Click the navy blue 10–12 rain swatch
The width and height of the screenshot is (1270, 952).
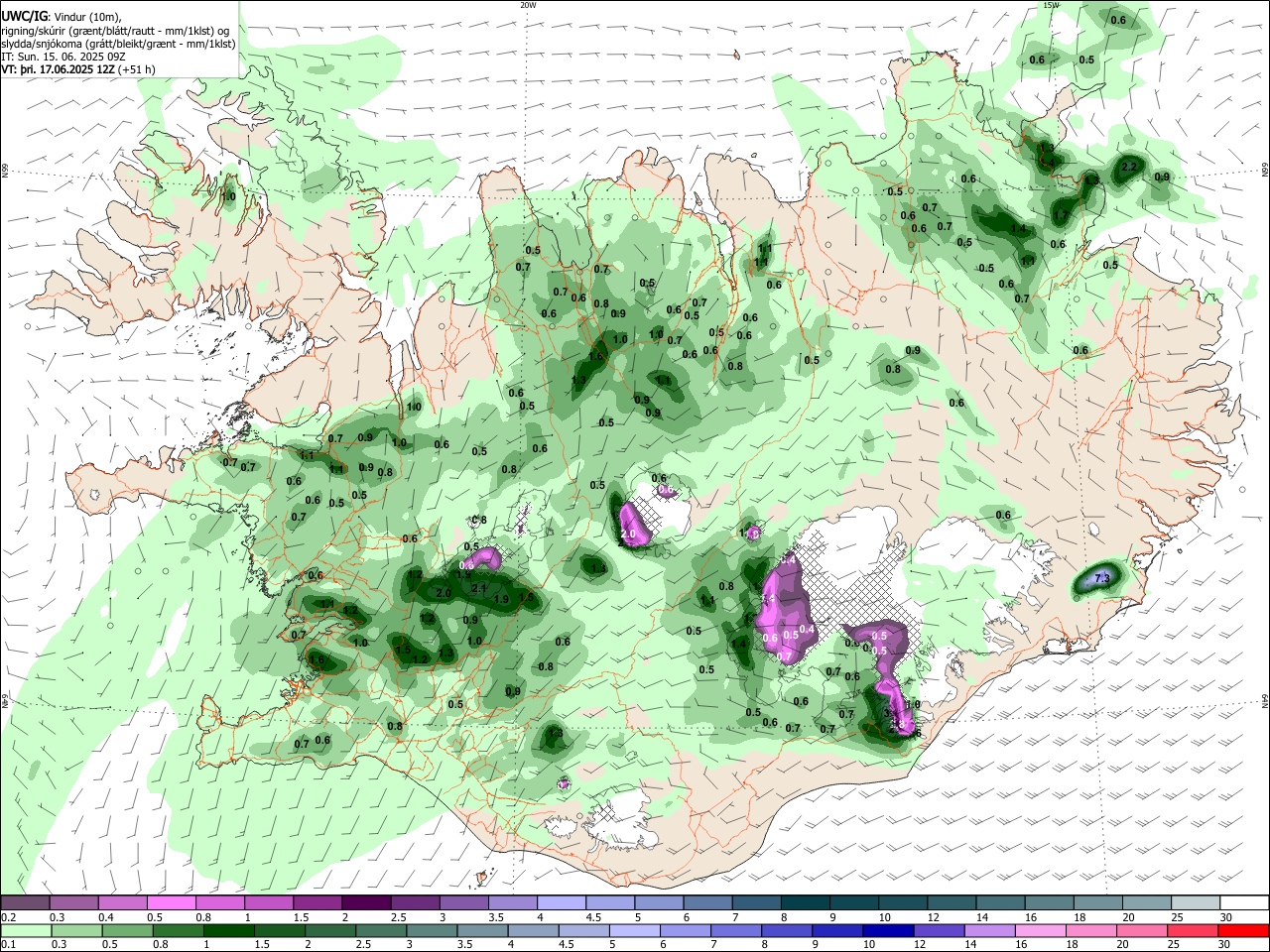889,930
